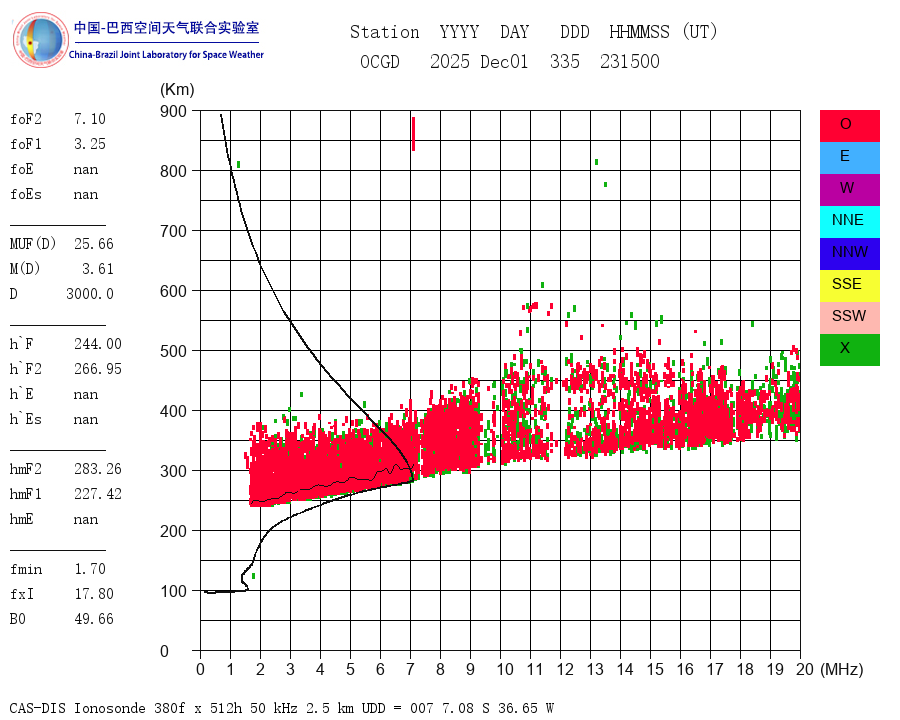Click the B0 value 49.66
The image size is (900, 720).
coord(94,619)
